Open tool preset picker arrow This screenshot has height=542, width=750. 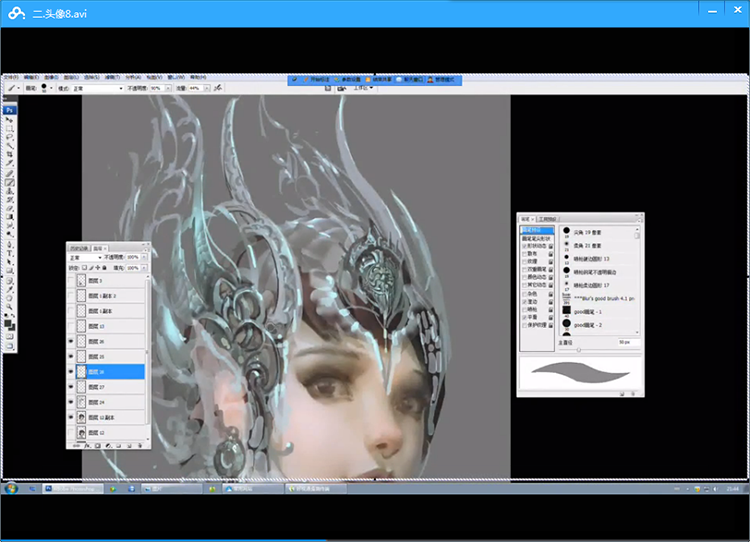[18, 88]
